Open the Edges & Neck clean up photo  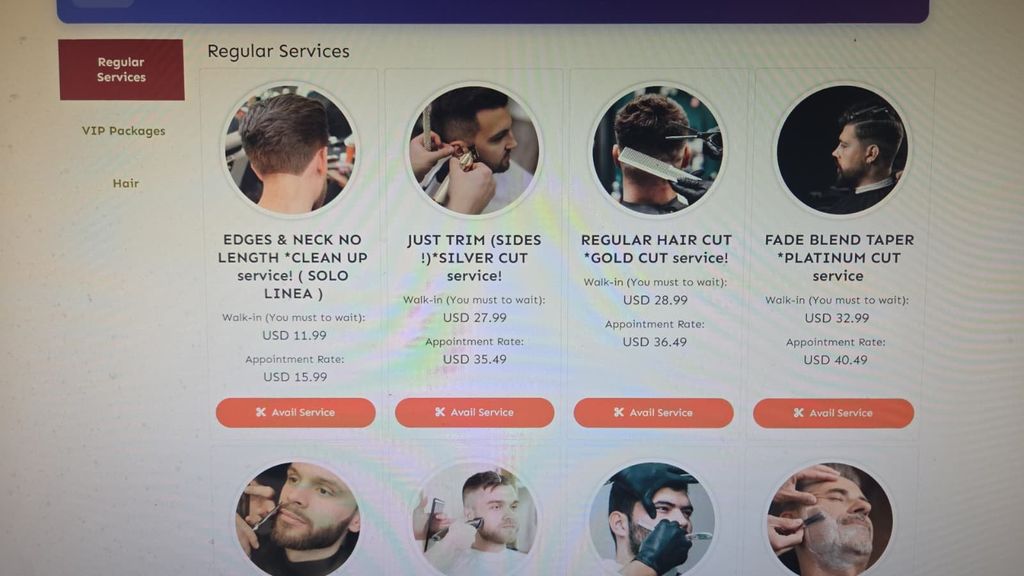pos(290,149)
